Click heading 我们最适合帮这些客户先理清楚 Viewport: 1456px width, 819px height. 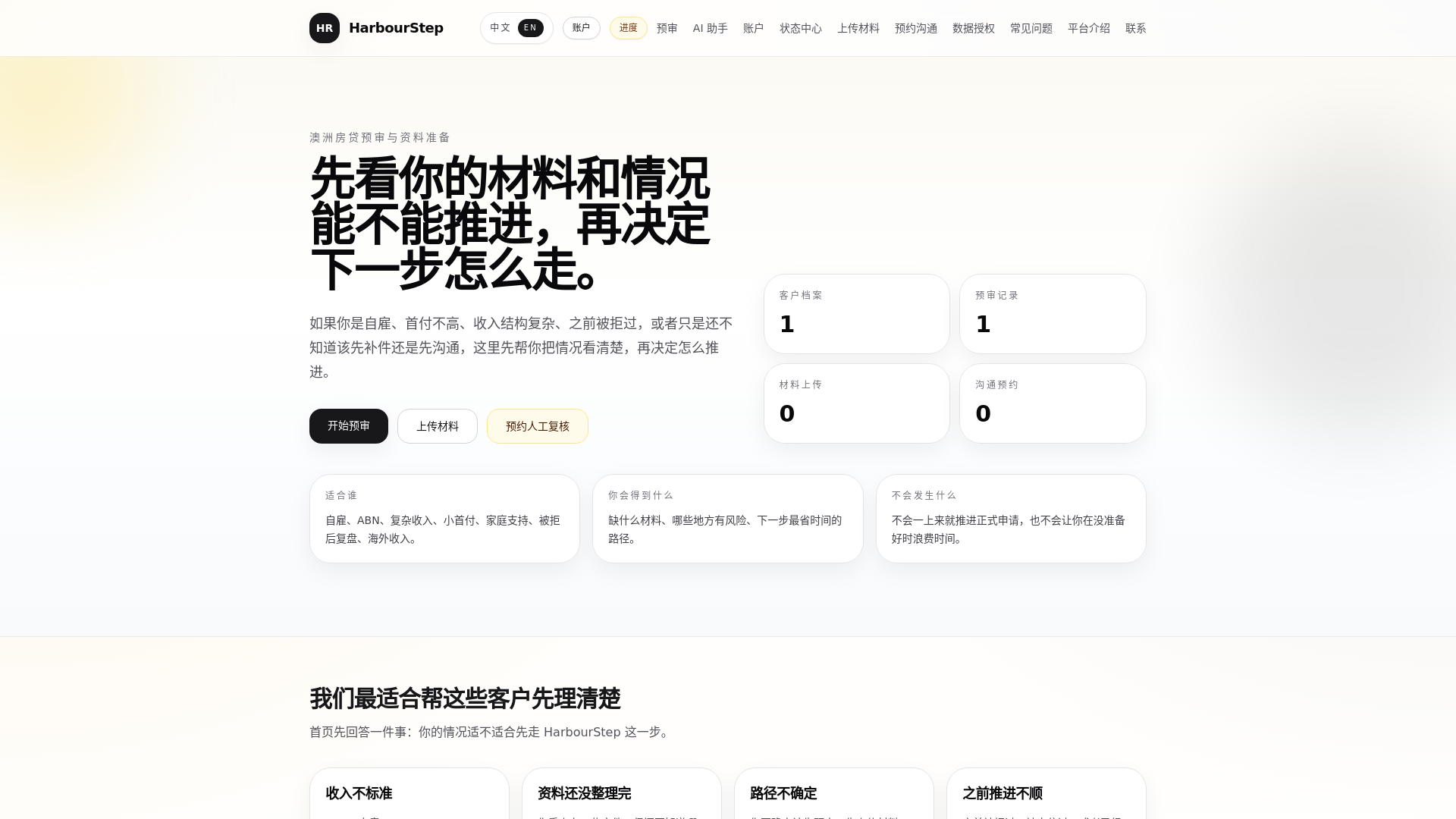[x=465, y=698]
